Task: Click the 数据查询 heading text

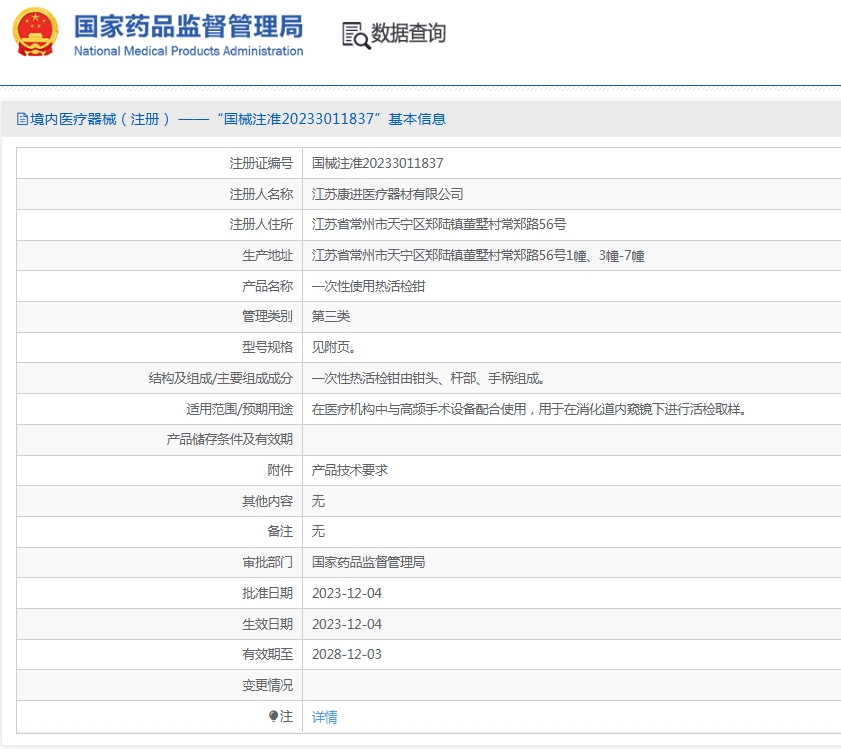Action: pyautogui.click(x=408, y=33)
